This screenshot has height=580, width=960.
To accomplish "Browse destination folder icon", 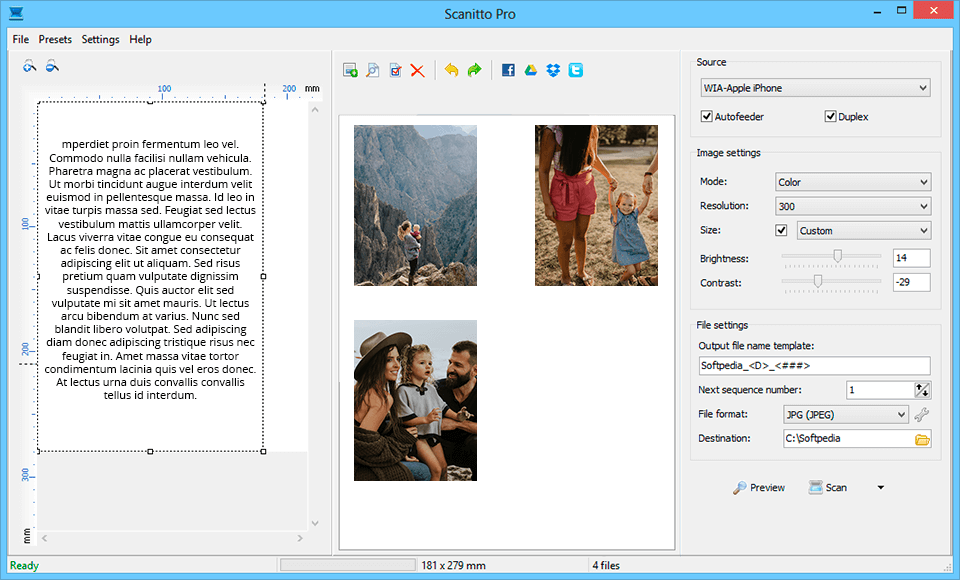I will coord(922,439).
